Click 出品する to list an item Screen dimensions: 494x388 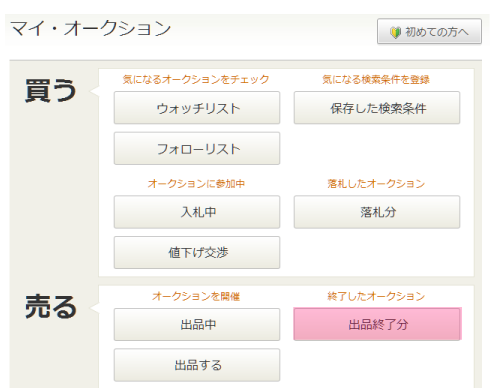point(197,365)
